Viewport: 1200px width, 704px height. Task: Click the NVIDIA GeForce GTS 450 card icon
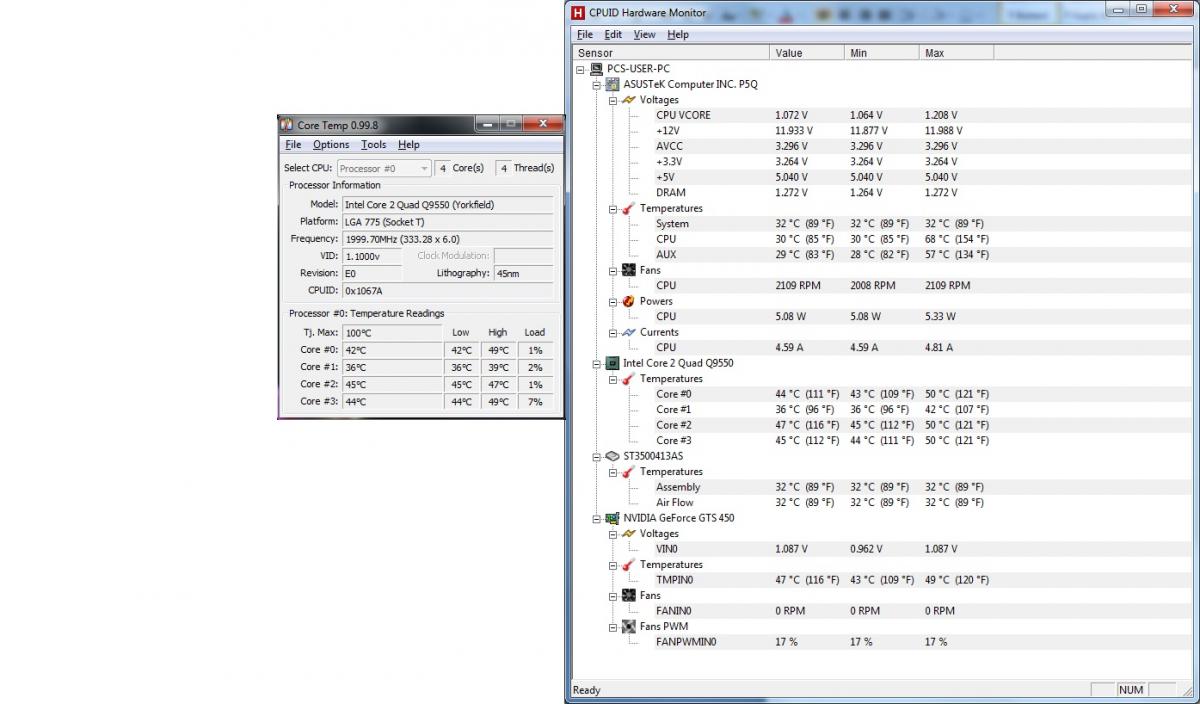tap(613, 518)
